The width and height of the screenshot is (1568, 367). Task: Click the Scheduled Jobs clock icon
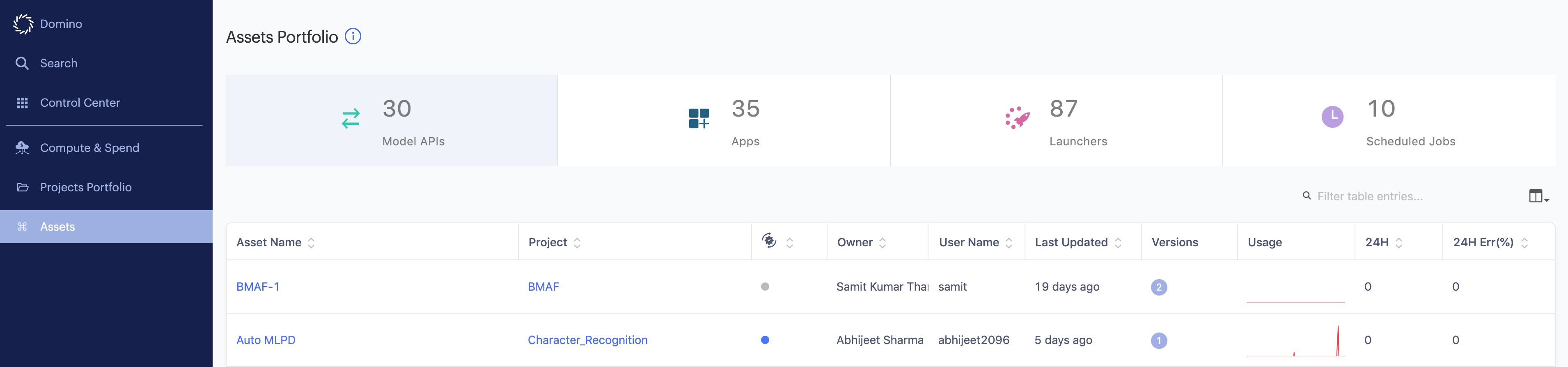(1332, 117)
